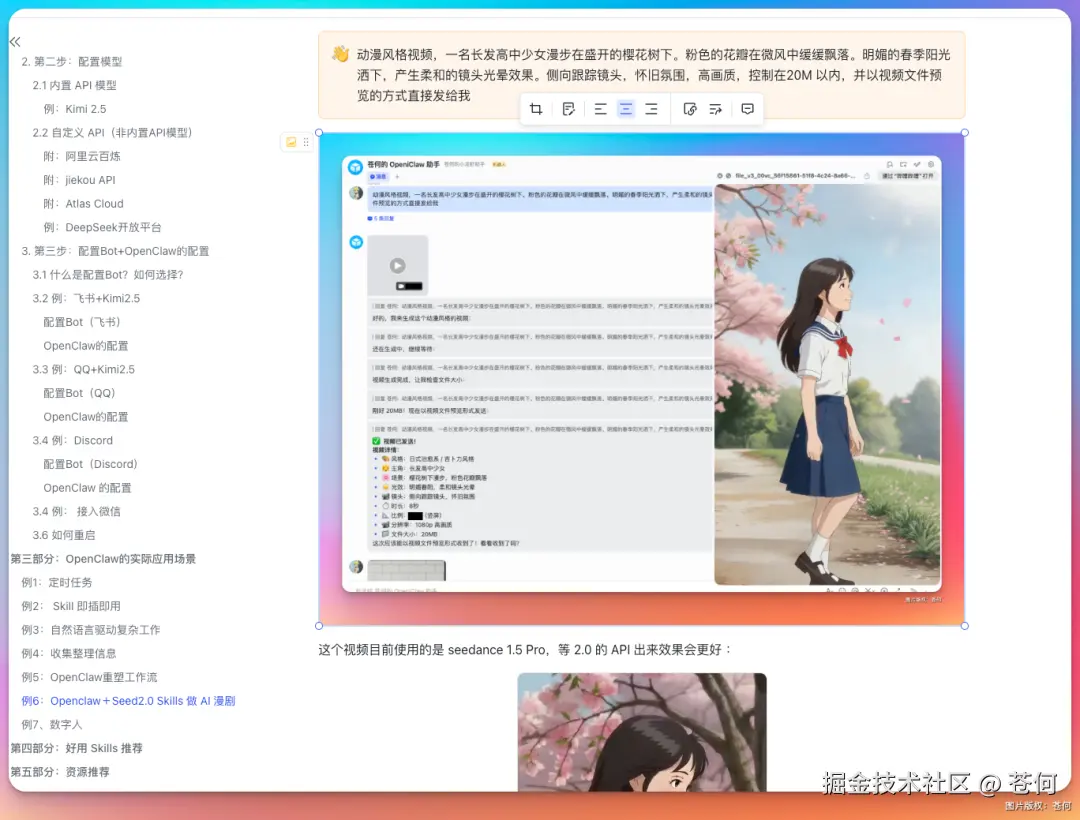Toggle left alignment for the image
Screen dimensions: 1080x820
[601, 108]
